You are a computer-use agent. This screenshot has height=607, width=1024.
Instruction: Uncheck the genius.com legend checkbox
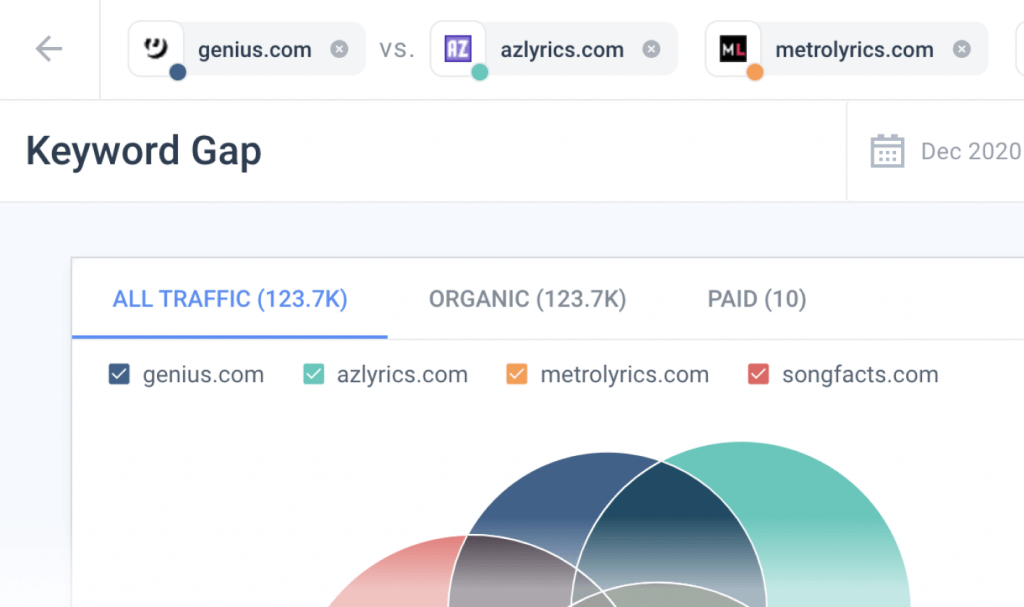(x=118, y=374)
